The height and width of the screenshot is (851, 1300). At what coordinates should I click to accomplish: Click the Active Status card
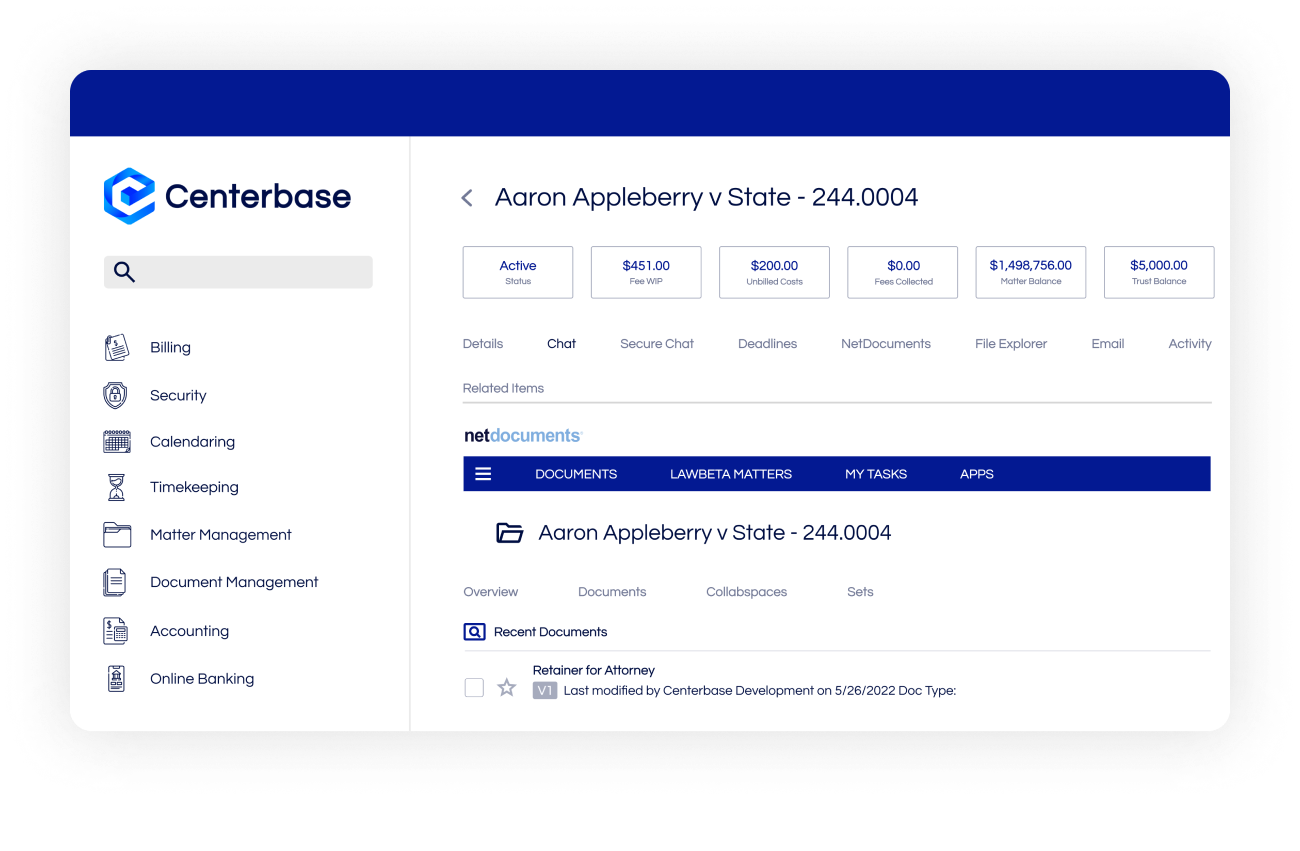point(518,272)
